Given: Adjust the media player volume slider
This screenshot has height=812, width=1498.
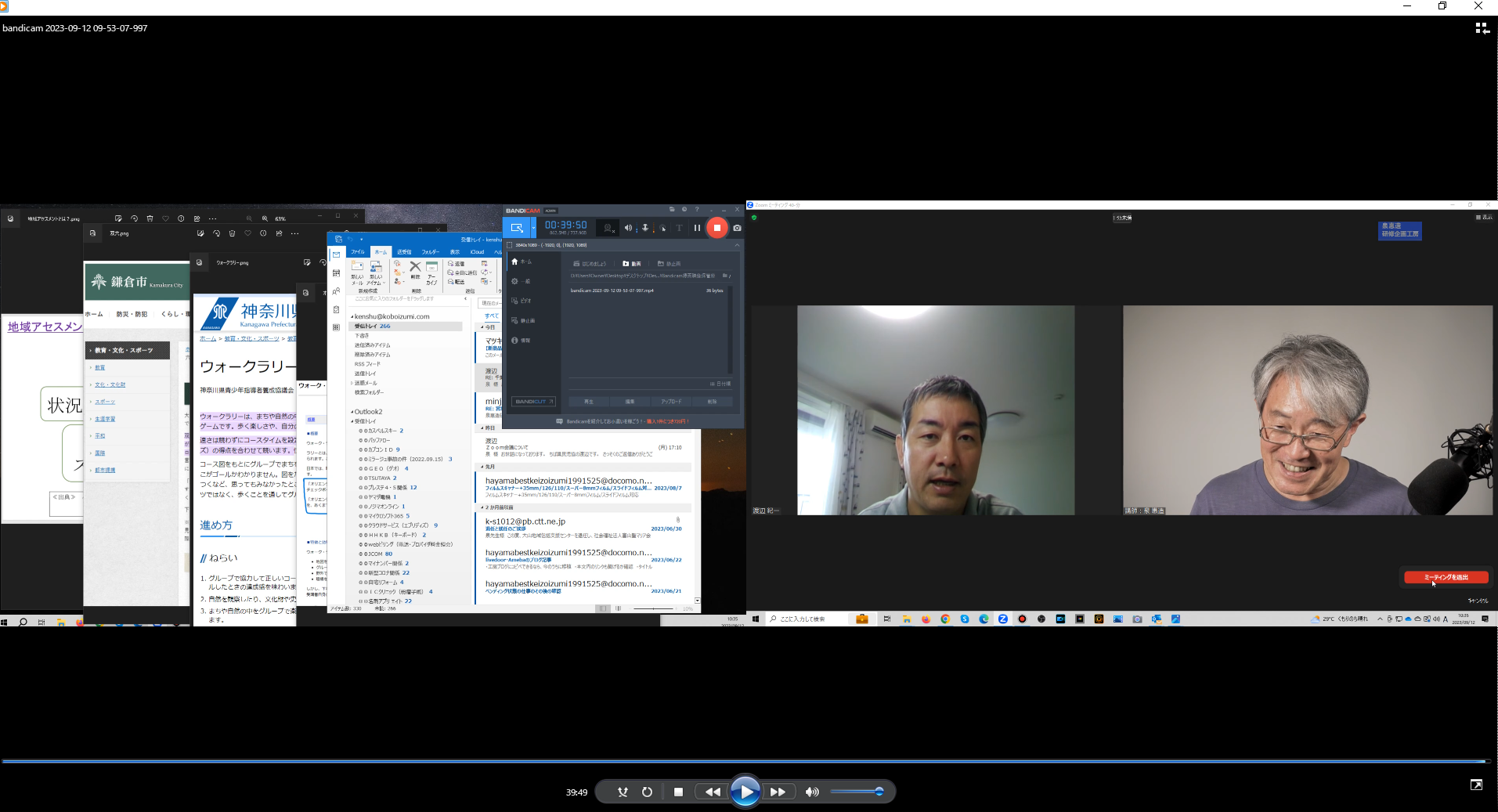Looking at the screenshot, I should tap(857, 792).
